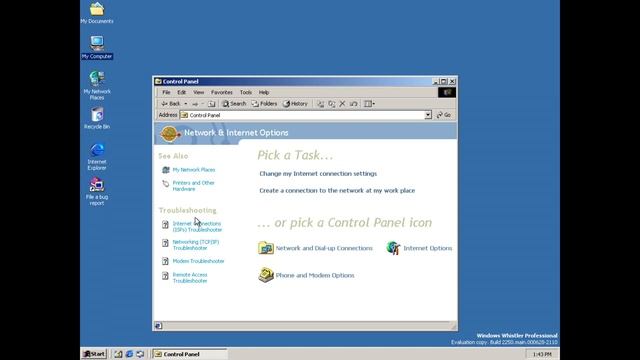640x360 pixels.
Task: Open the My Documents desktop icon
Action: tap(97, 13)
